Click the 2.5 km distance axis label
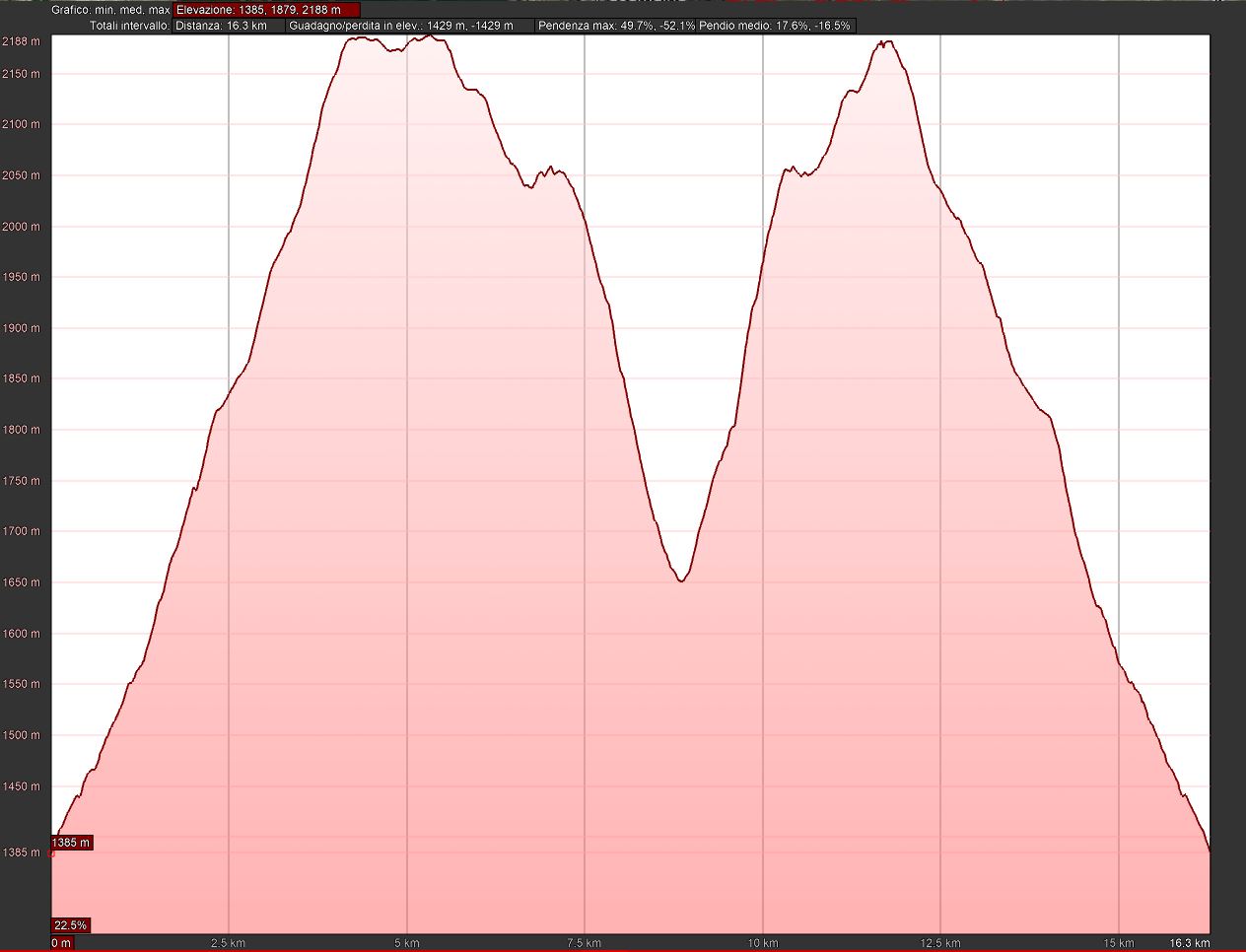Viewport: 1246px width, 952px height. 228,943
